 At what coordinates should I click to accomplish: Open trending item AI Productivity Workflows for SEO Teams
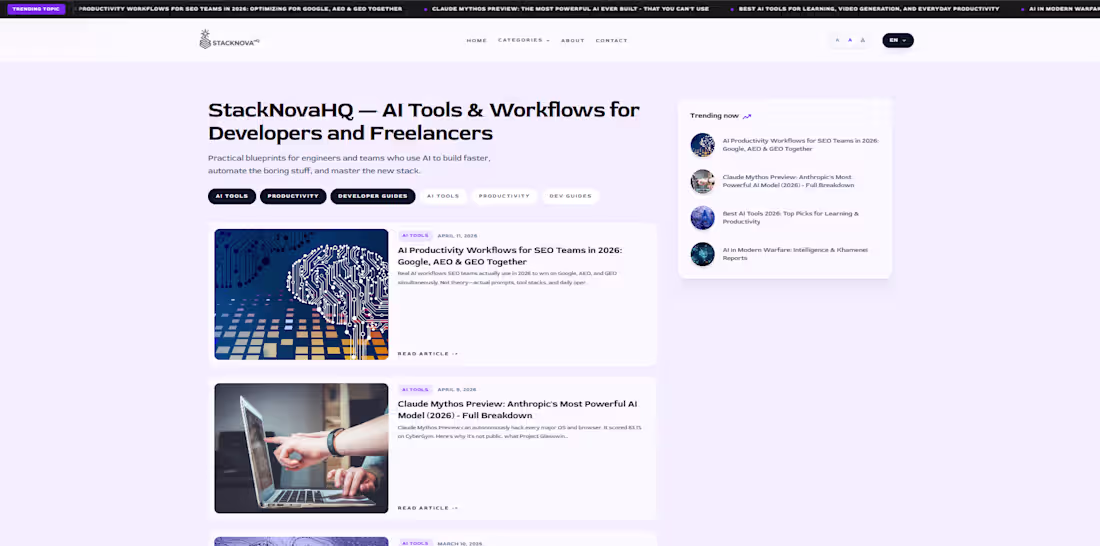pyautogui.click(x=800, y=145)
